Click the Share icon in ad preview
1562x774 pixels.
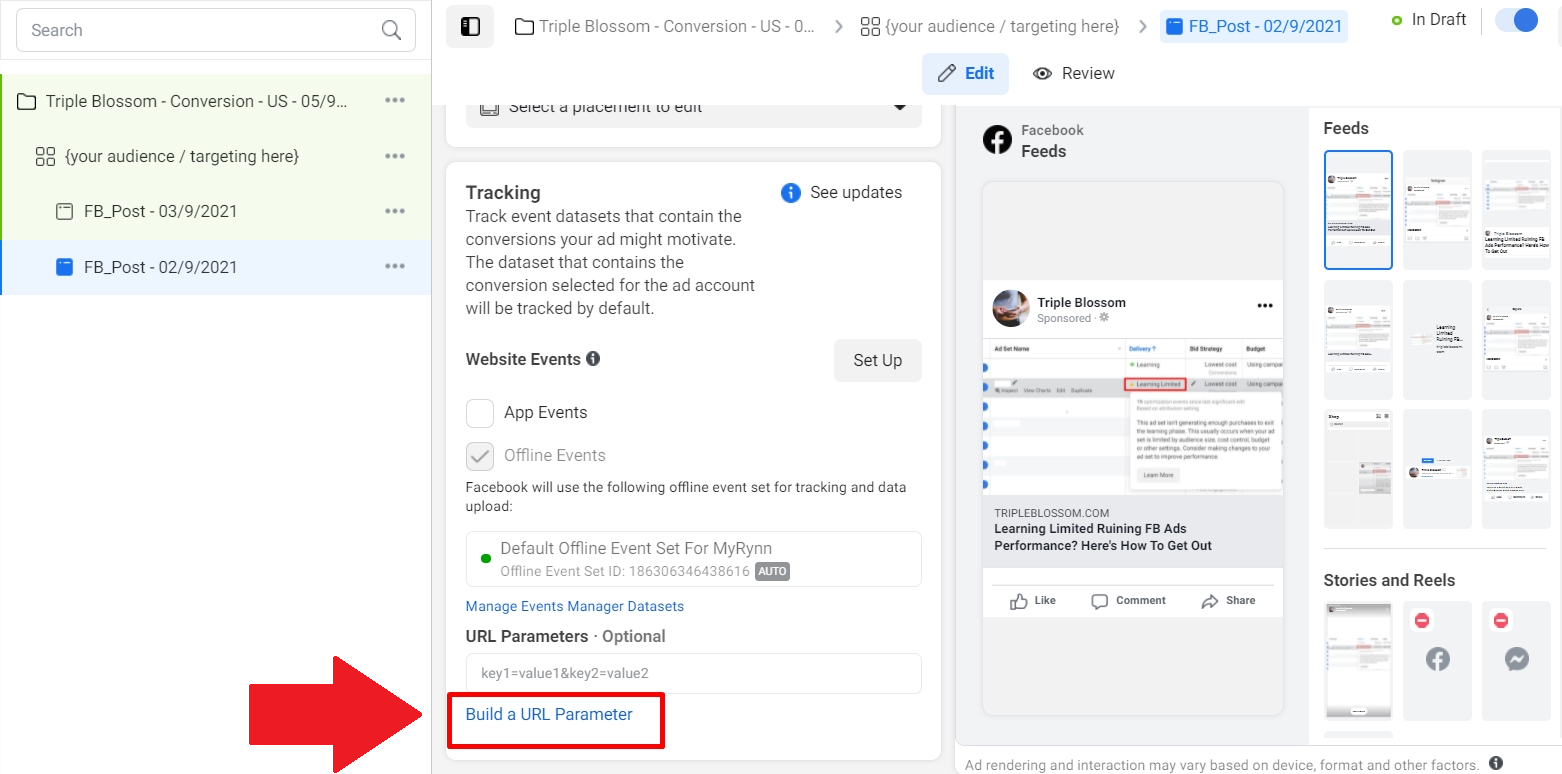tap(1209, 601)
